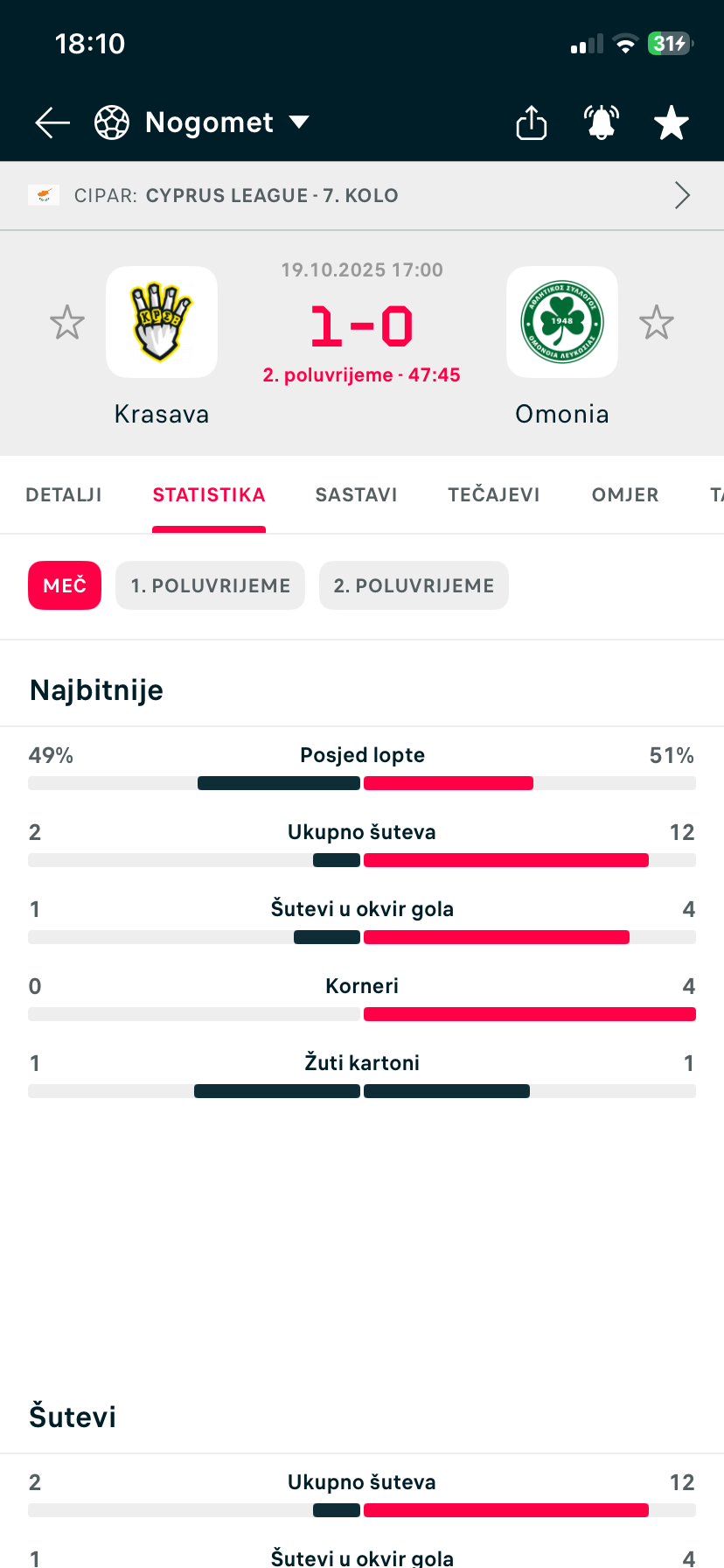Viewport: 724px width, 1568px height.
Task: Open the share icon
Action: 531,123
